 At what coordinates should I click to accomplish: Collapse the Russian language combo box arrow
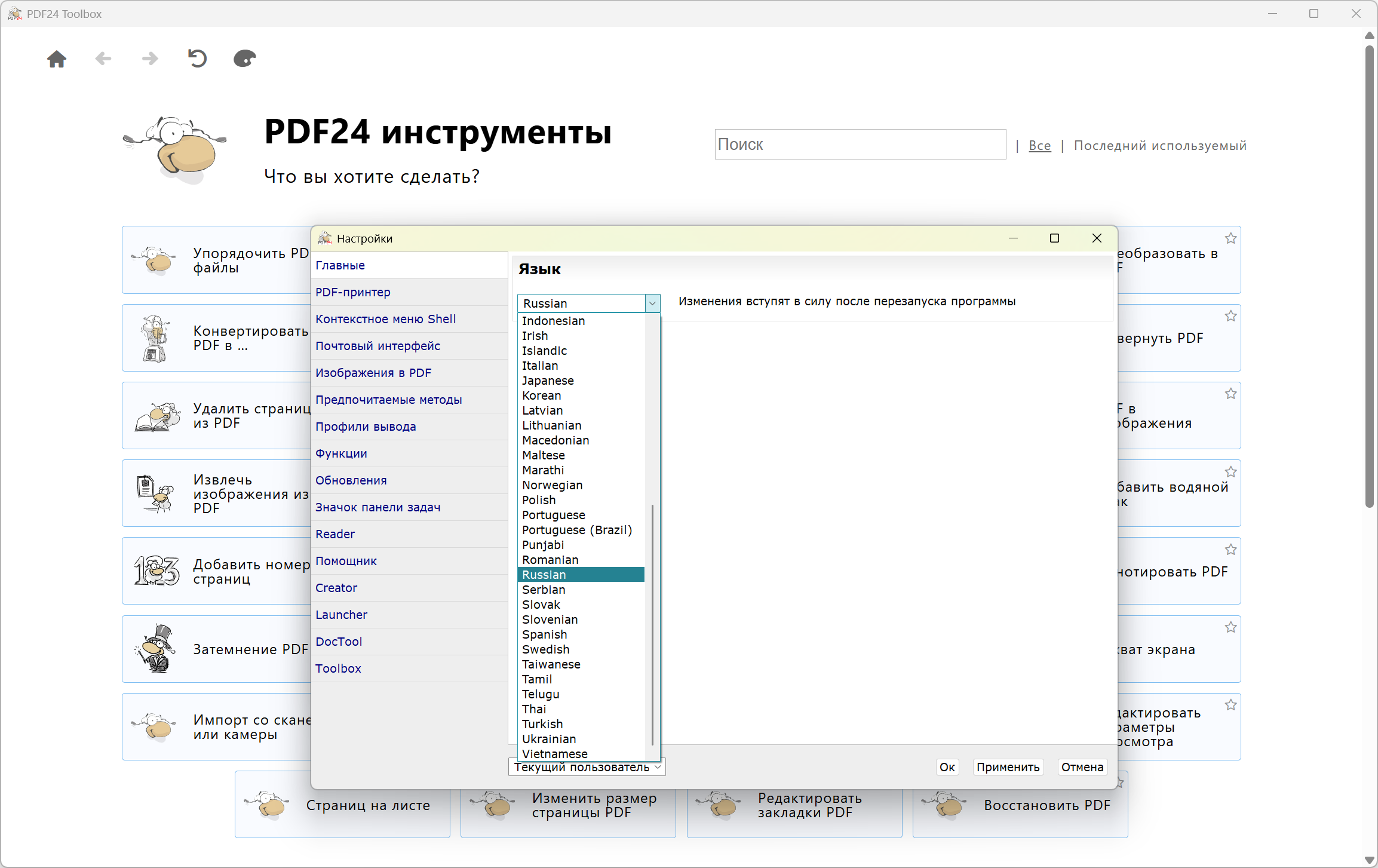652,303
